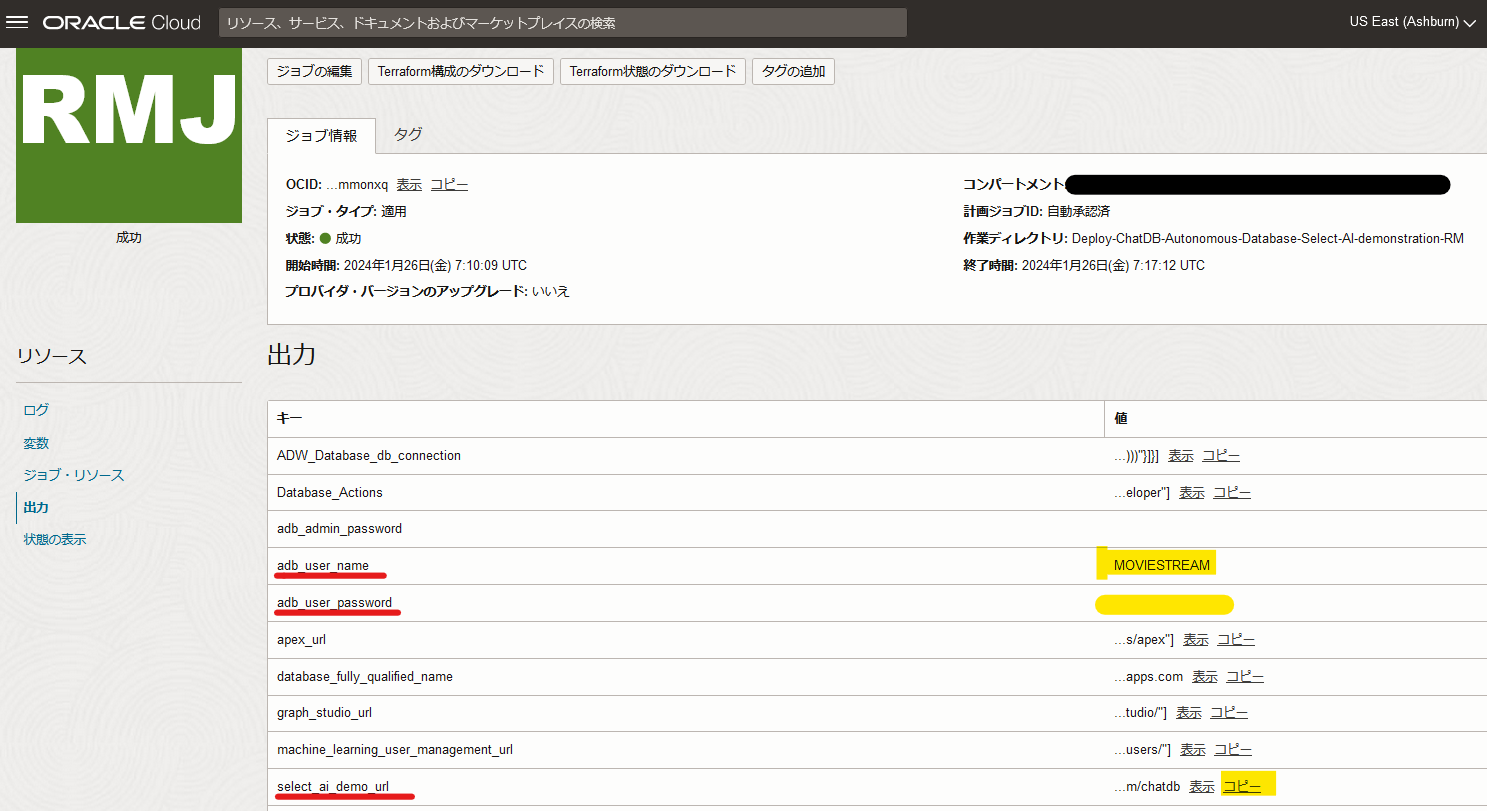
Task: Open 変数 in the resources list
Action: click(x=36, y=443)
